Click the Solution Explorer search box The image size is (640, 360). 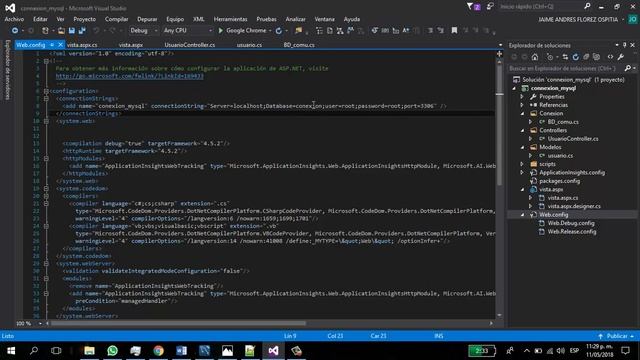point(566,68)
